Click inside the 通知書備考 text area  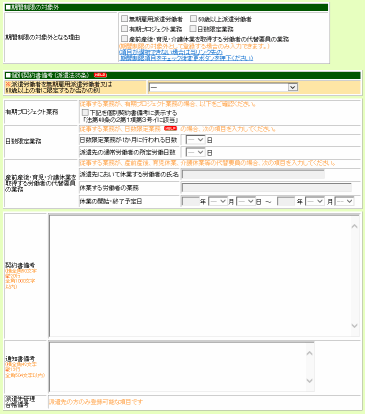[177, 366]
